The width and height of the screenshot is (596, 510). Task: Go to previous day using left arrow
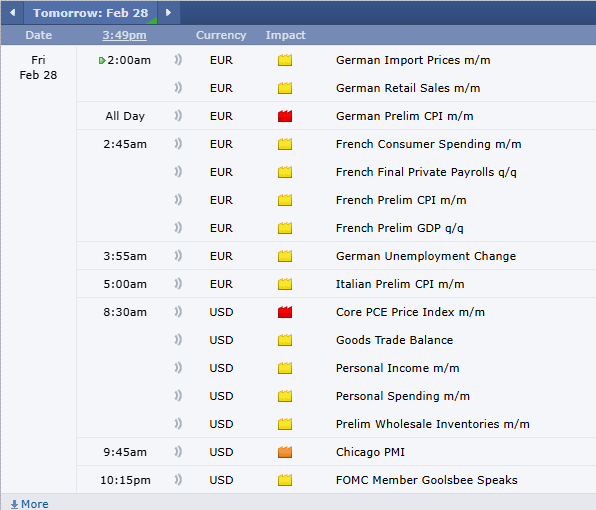click(13, 13)
